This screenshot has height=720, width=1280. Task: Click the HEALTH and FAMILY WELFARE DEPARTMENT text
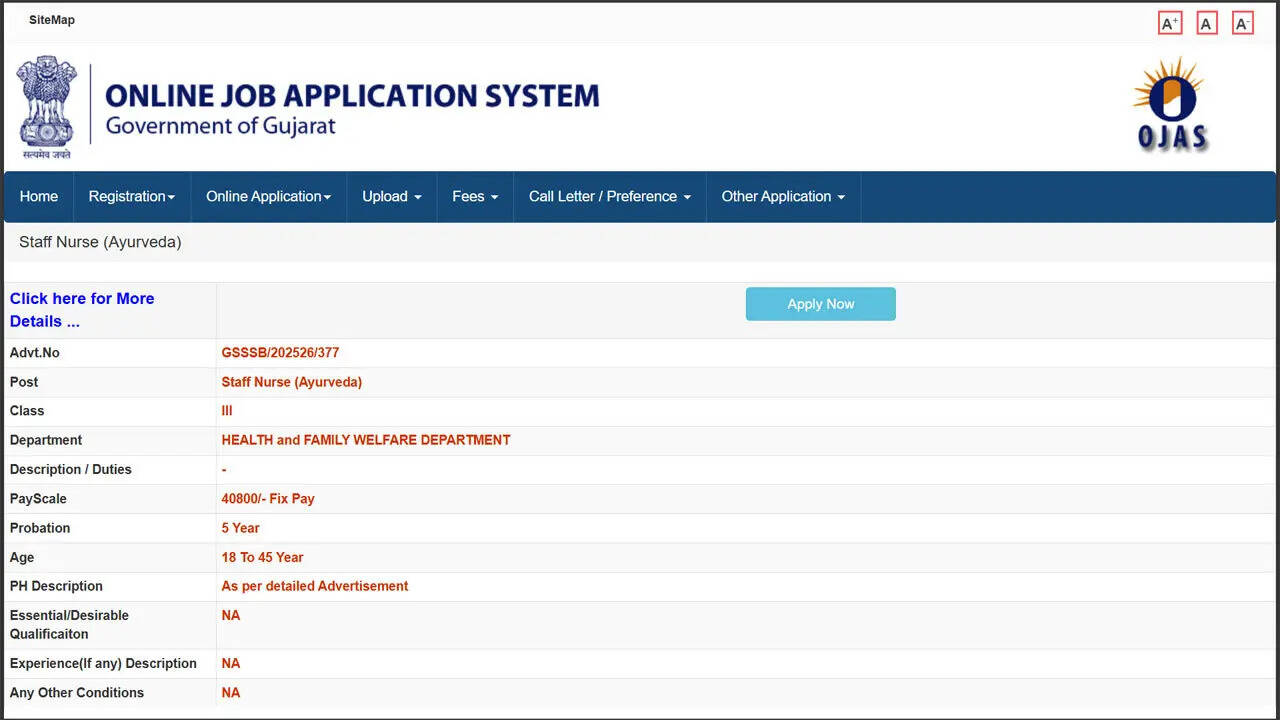[x=366, y=440]
